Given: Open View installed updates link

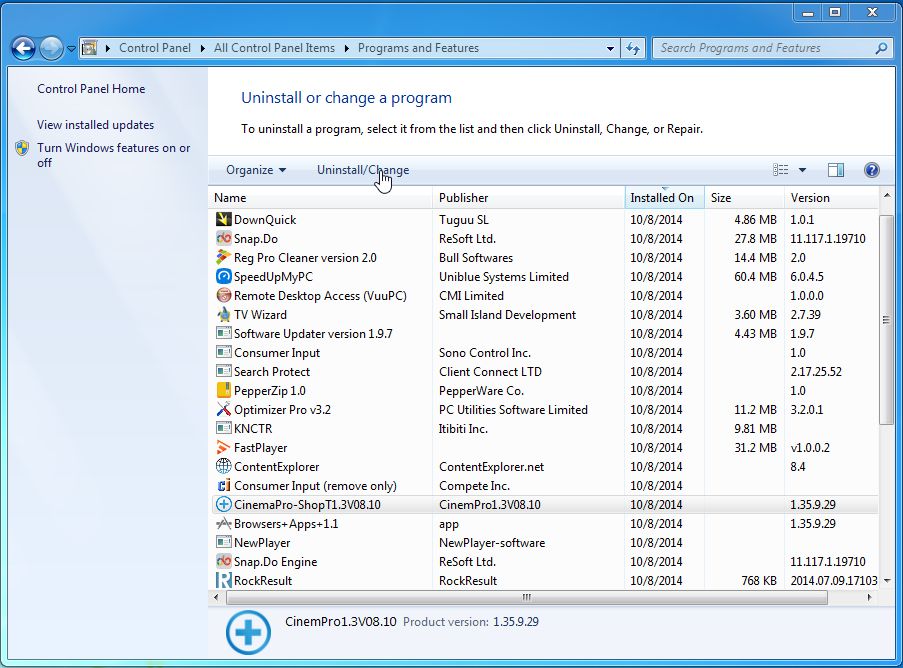Looking at the screenshot, I should point(95,125).
